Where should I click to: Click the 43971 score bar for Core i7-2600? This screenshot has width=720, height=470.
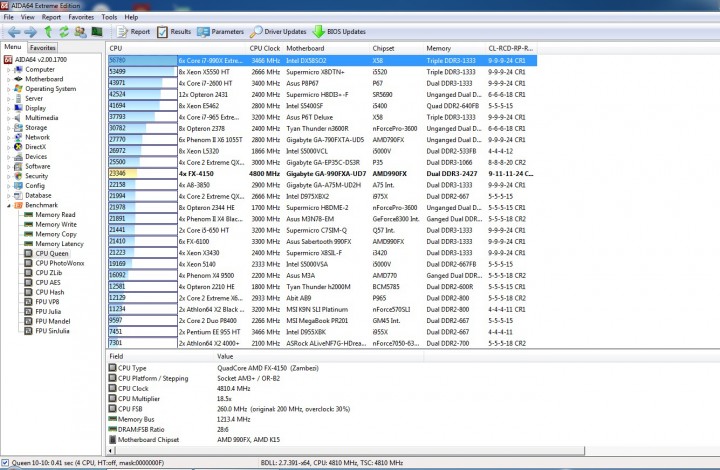click(142, 83)
